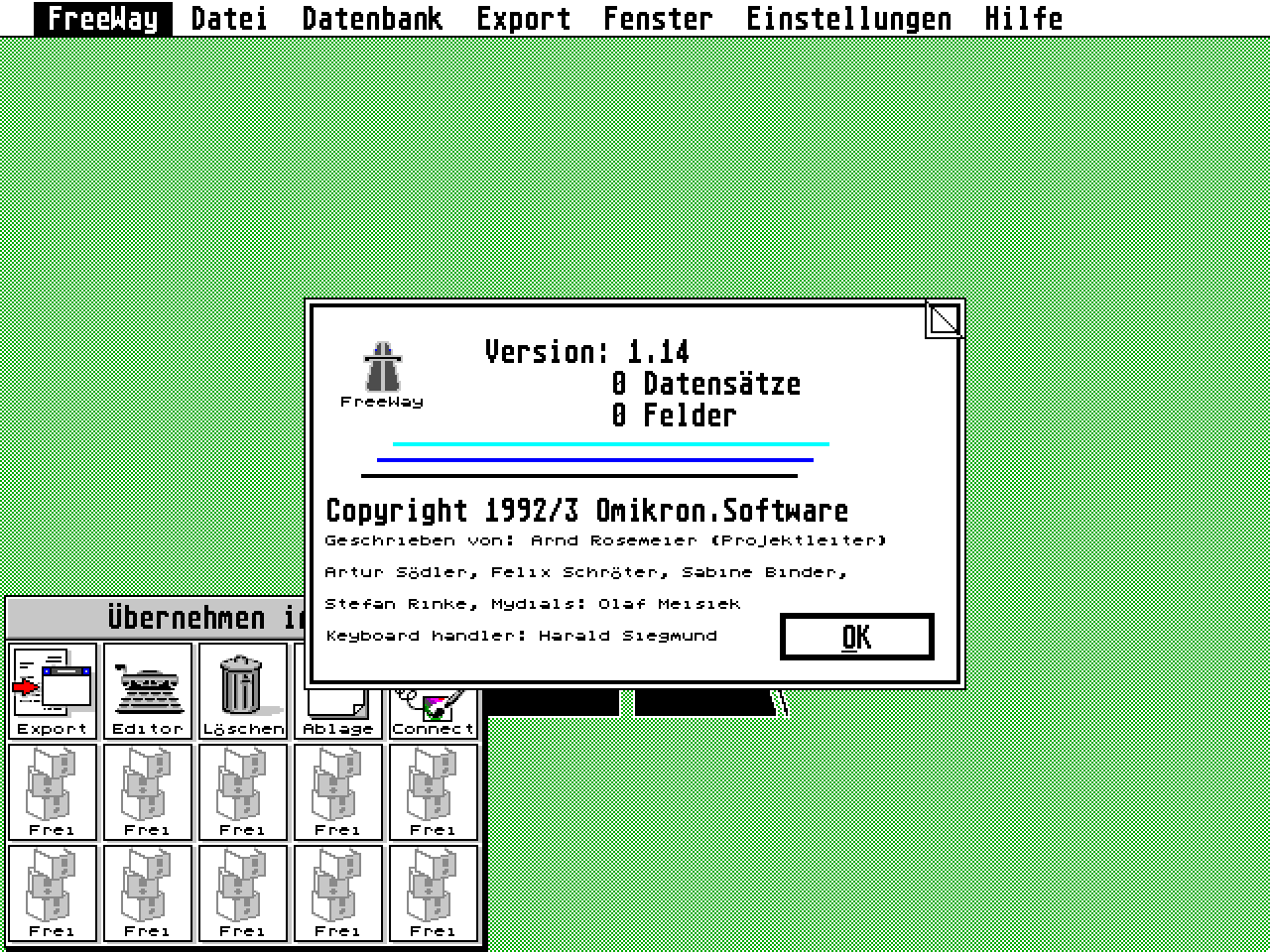Open the Fenster menu
The width and height of the screenshot is (1270, 952).
tap(658, 18)
